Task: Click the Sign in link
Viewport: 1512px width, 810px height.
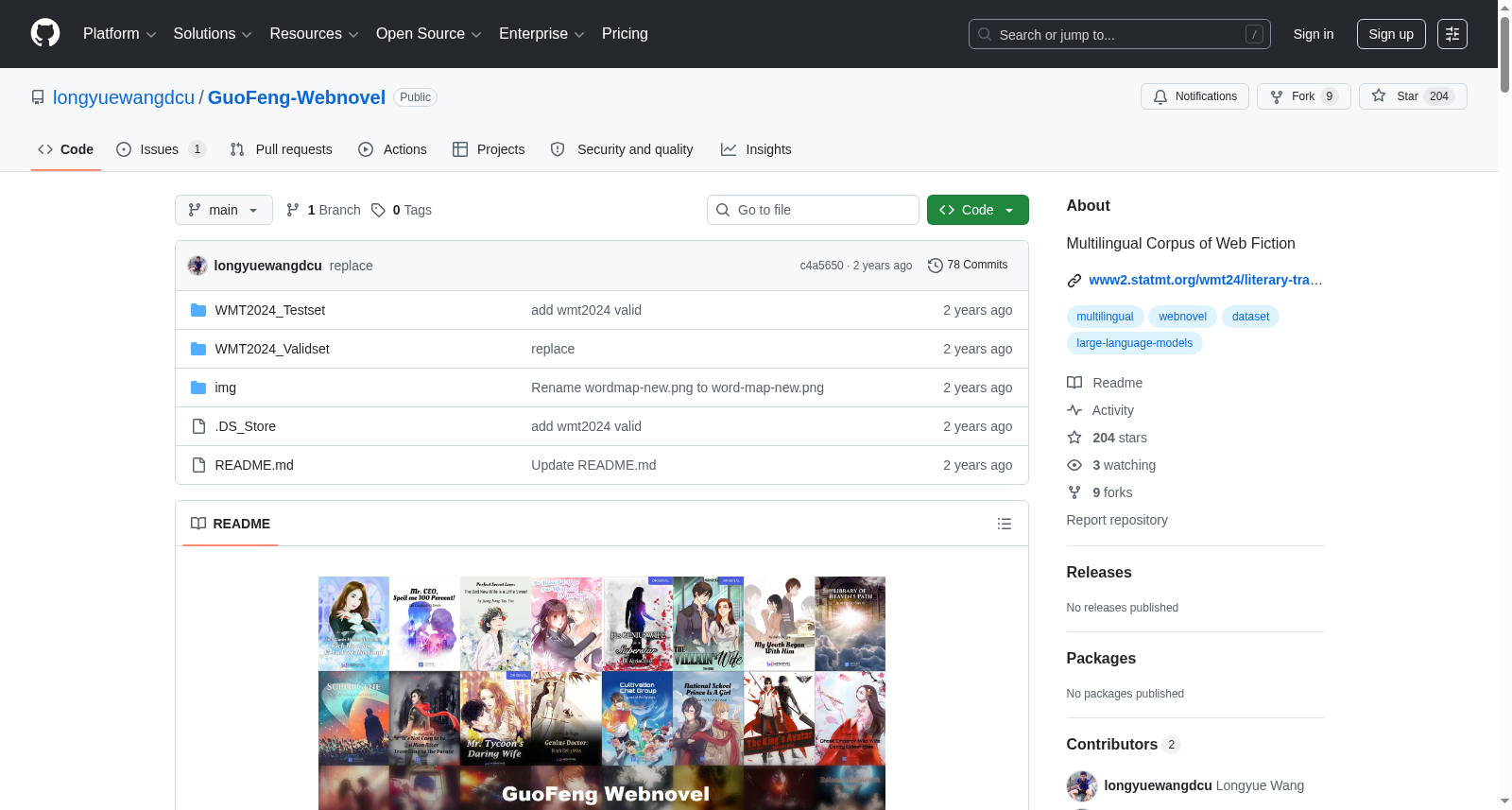Action: (1314, 34)
